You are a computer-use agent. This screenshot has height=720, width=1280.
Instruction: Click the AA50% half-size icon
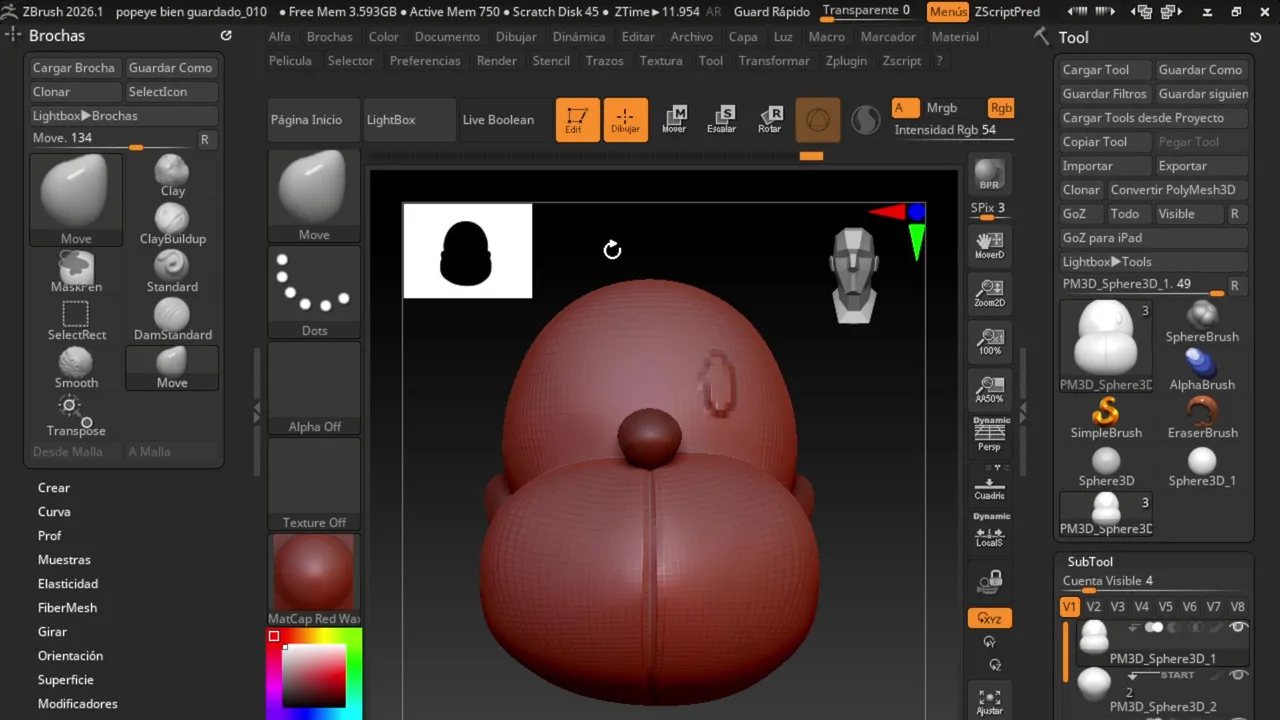pos(990,389)
